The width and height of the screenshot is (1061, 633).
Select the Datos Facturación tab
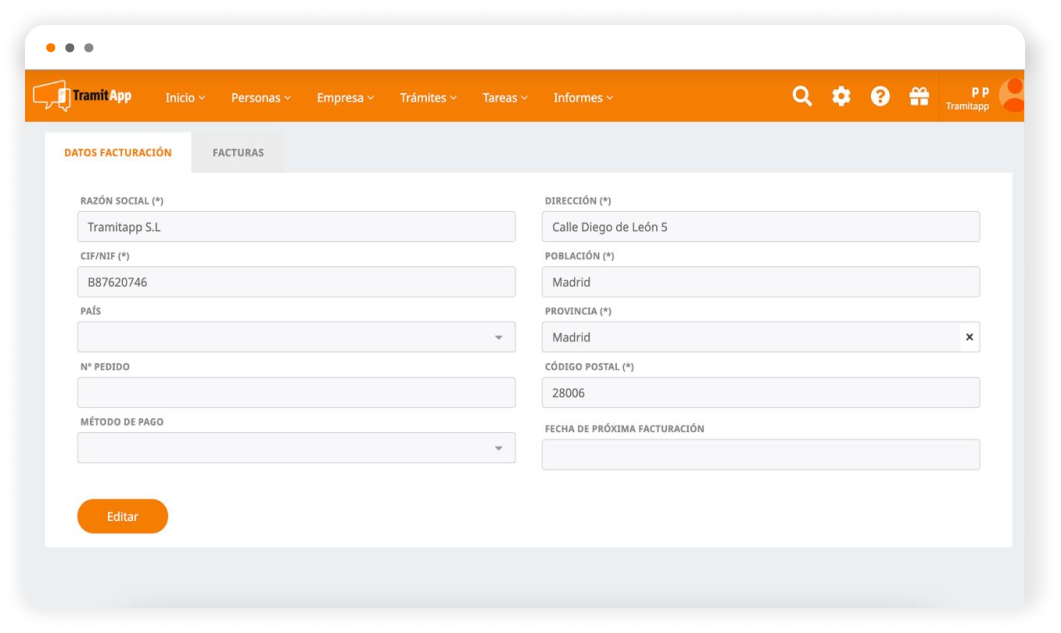pyautogui.click(x=118, y=153)
